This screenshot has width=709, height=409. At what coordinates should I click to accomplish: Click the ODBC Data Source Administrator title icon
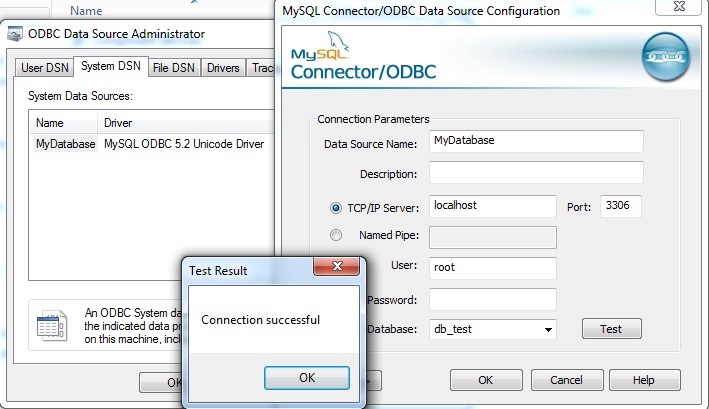15,34
